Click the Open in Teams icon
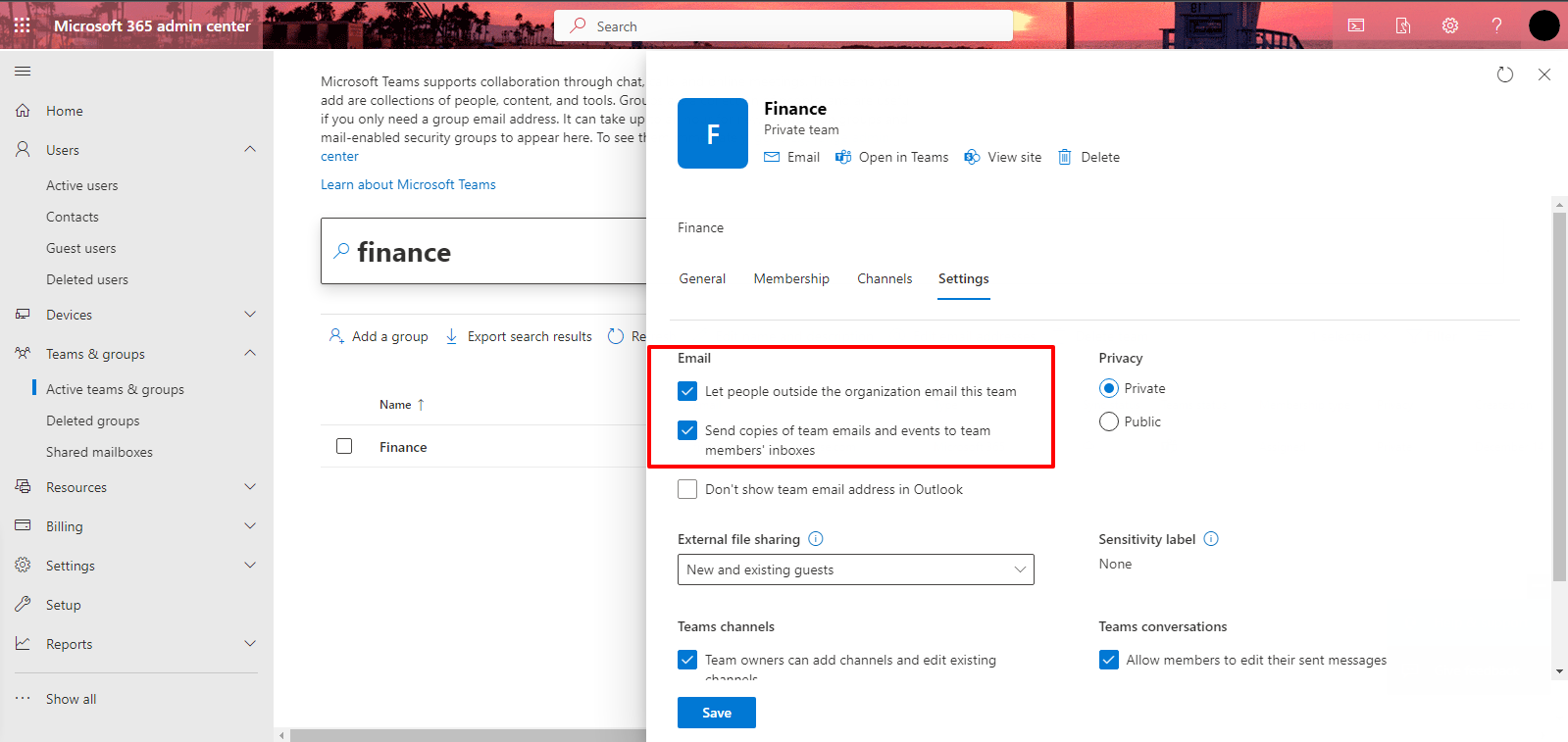The image size is (1568, 742). 843,157
